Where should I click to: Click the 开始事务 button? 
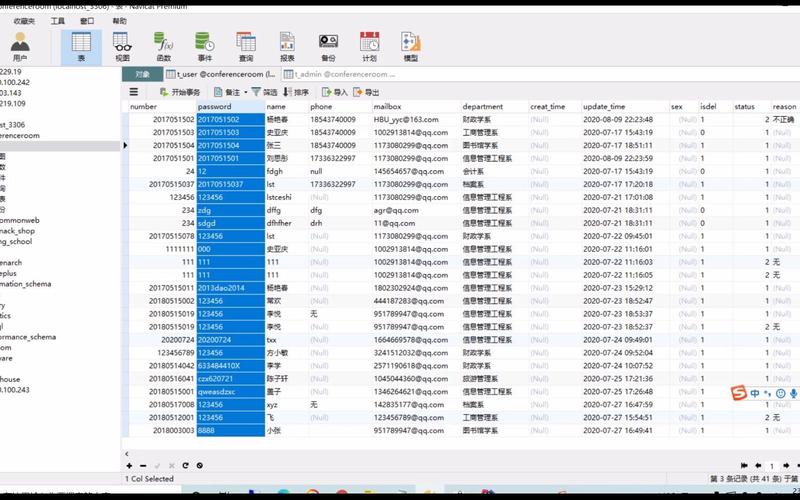[180, 92]
